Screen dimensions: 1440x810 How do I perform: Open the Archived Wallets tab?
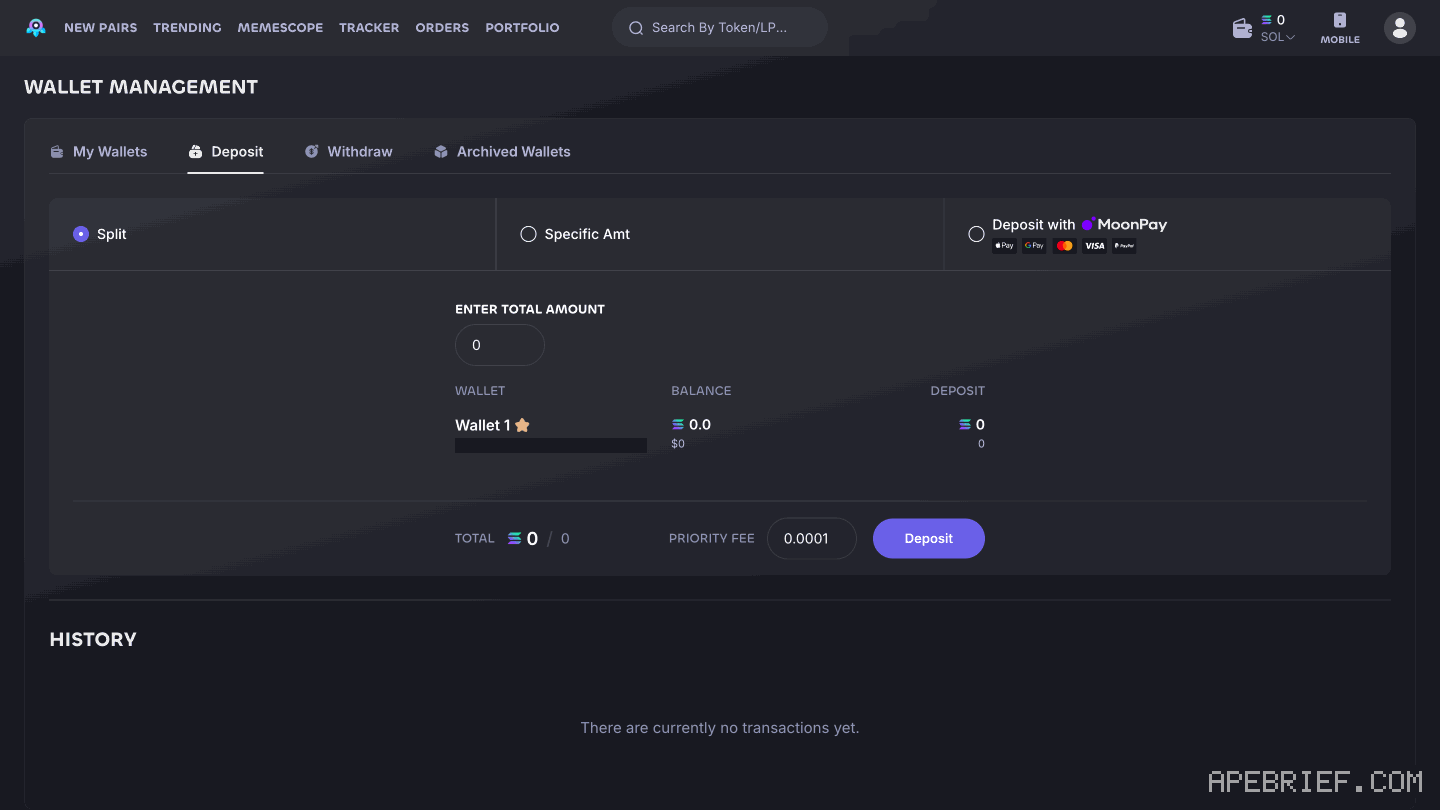pos(502,152)
